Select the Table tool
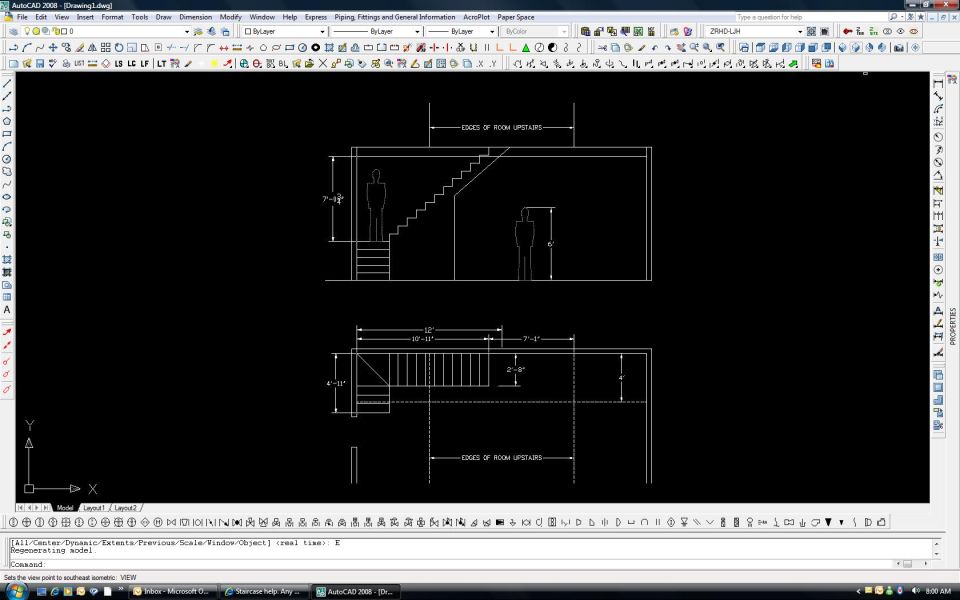This screenshot has height=600, width=960. [x=7, y=298]
